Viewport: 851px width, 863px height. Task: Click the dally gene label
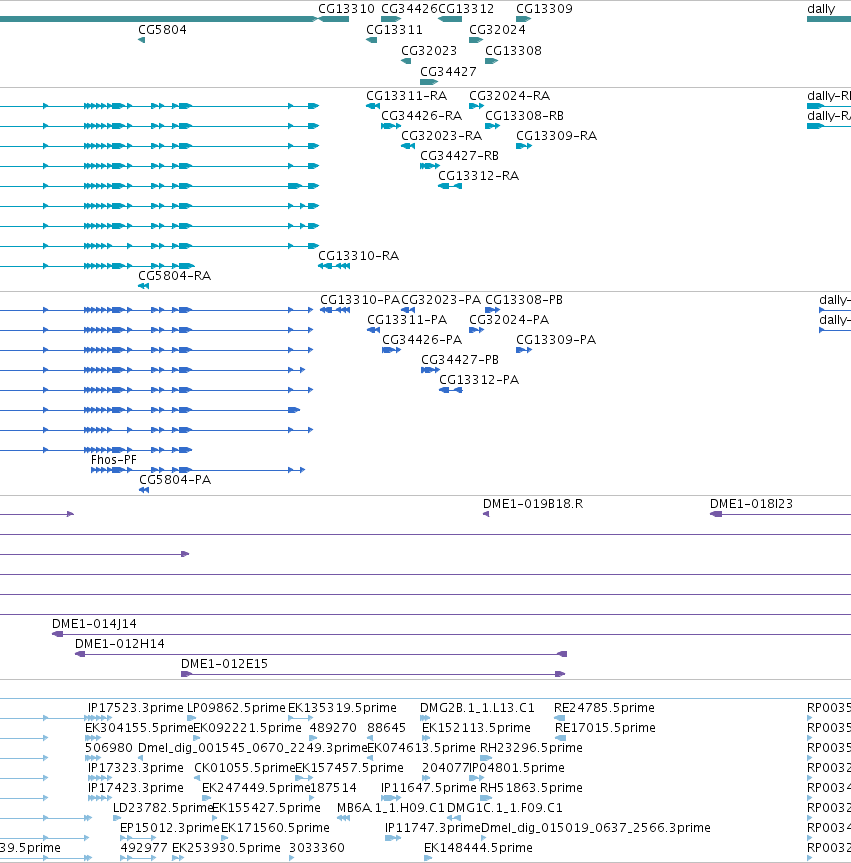click(821, 9)
